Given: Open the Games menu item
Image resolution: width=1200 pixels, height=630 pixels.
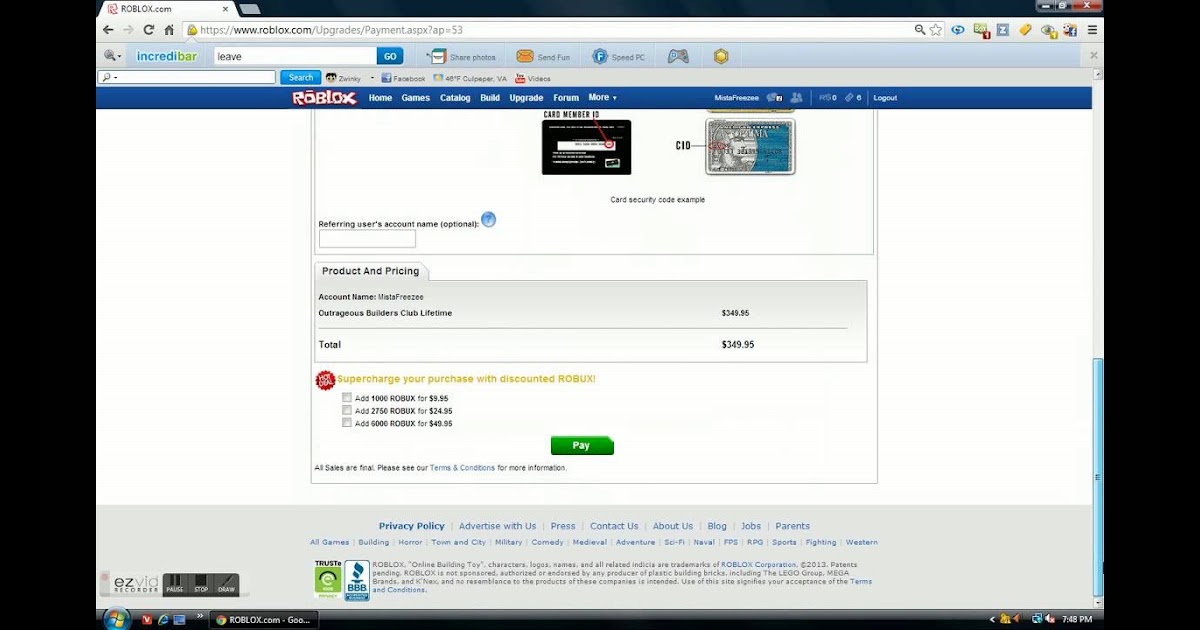Looking at the screenshot, I should [x=416, y=98].
